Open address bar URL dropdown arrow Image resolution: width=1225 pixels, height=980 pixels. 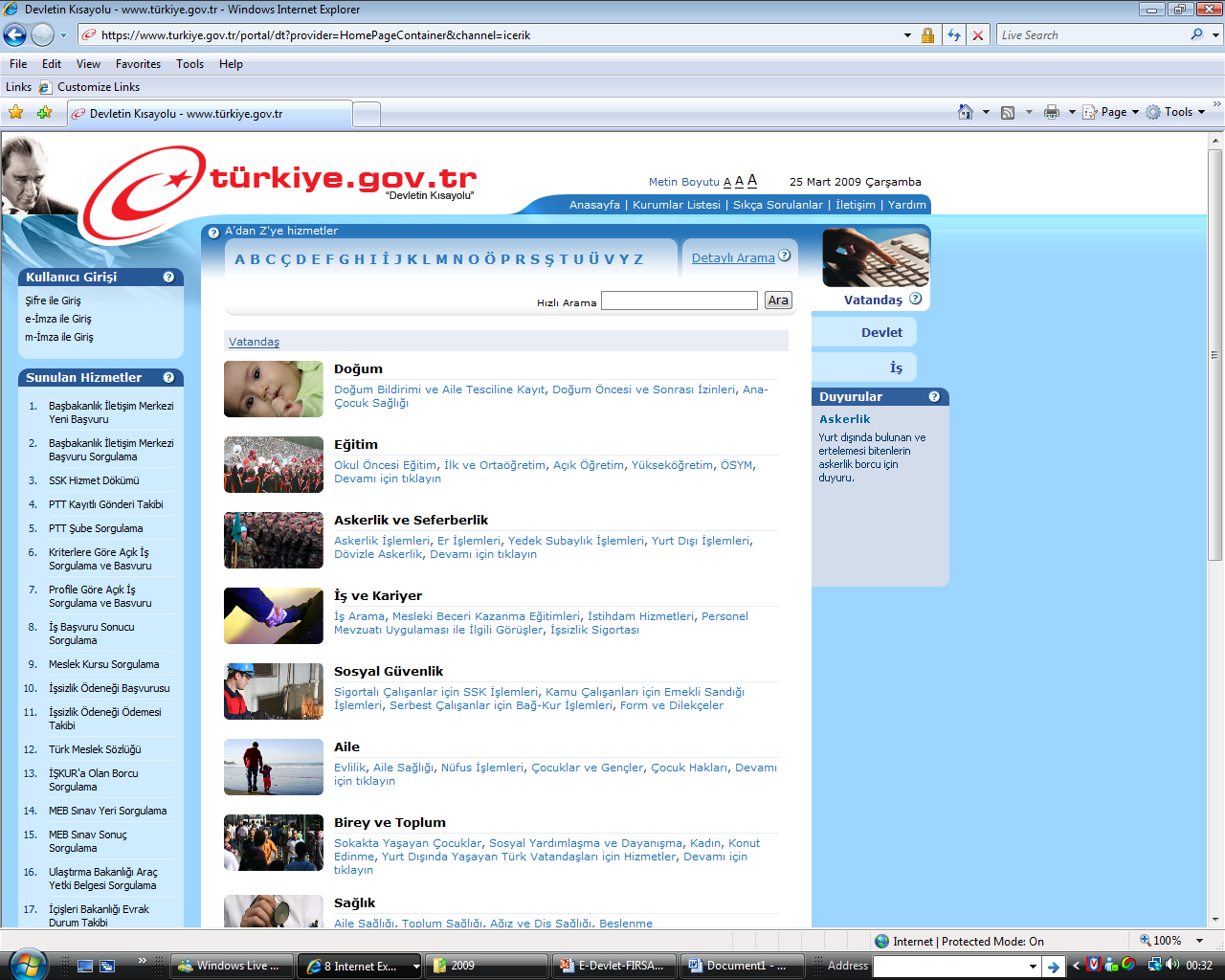[907, 35]
